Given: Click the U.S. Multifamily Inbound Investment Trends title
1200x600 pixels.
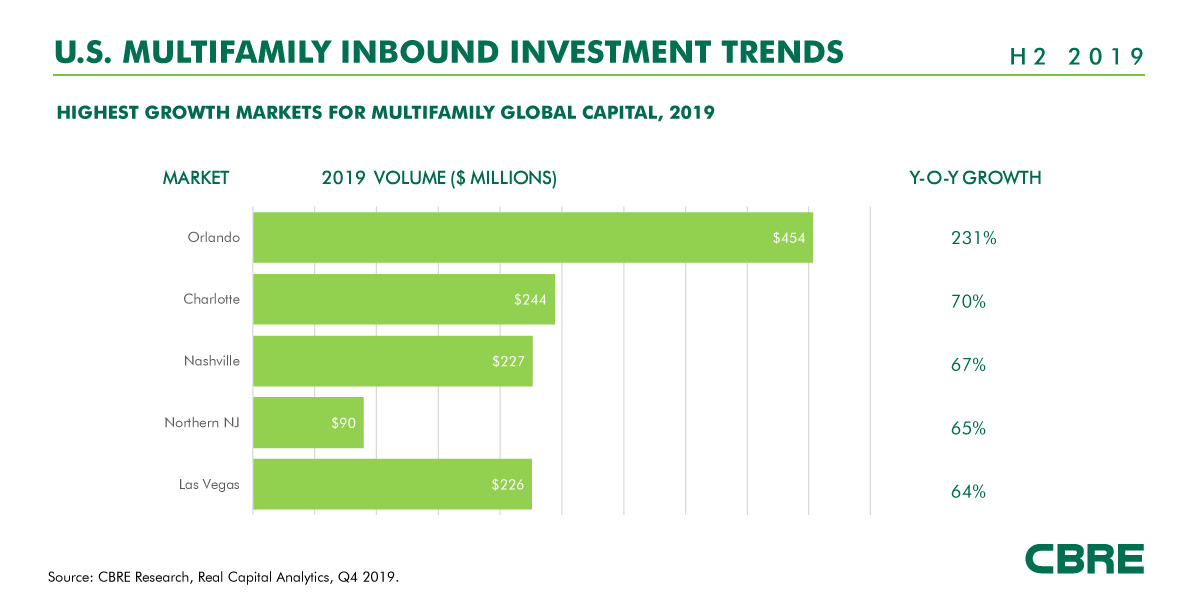Looking at the screenshot, I should pyautogui.click(x=449, y=50).
